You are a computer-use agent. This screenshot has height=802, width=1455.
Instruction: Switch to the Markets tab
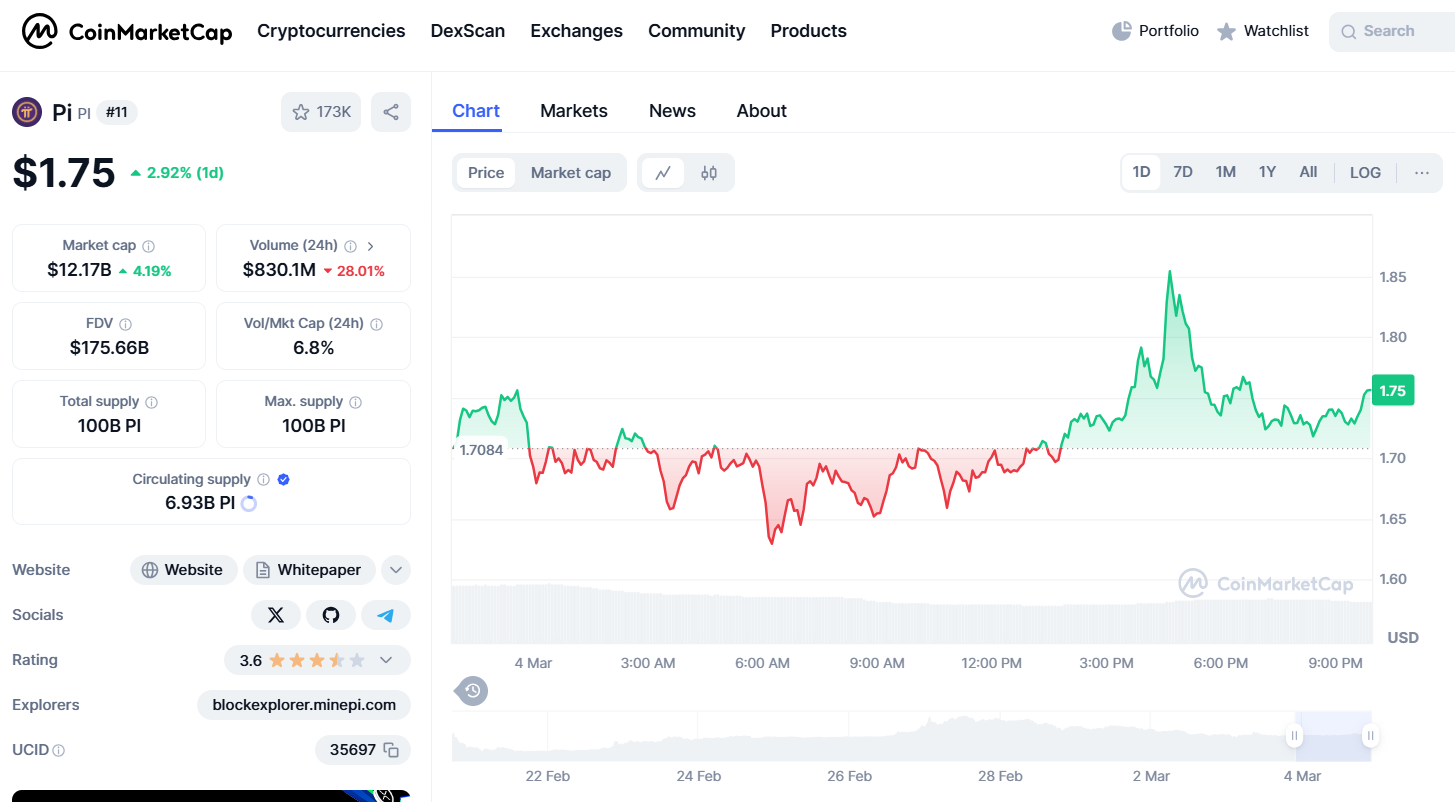574,111
